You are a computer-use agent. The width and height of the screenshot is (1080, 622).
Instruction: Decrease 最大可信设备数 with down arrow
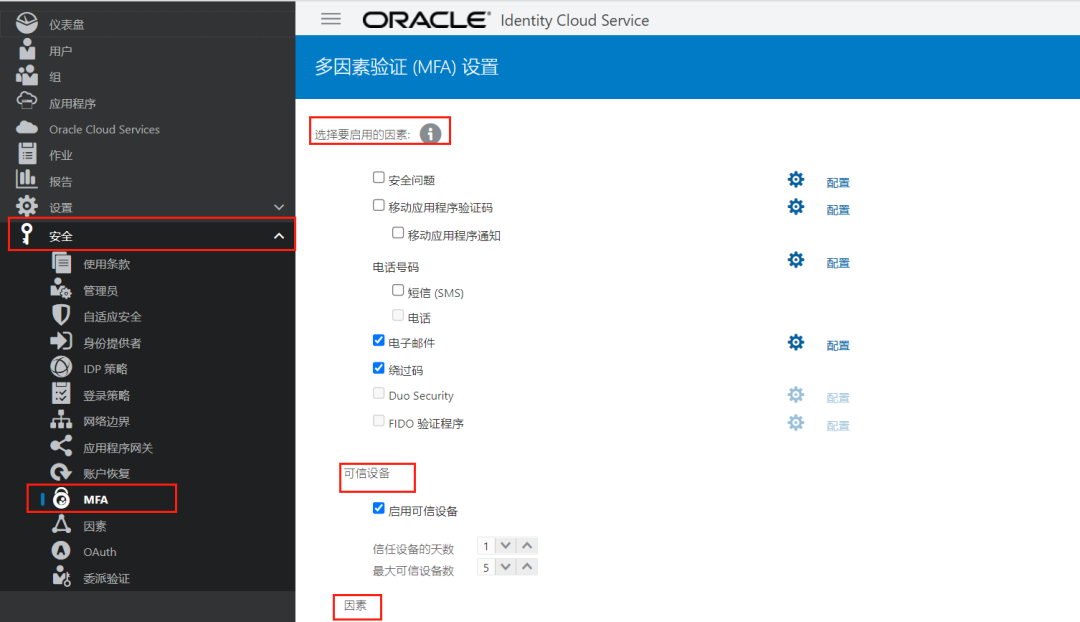click(x=506, y=567)
